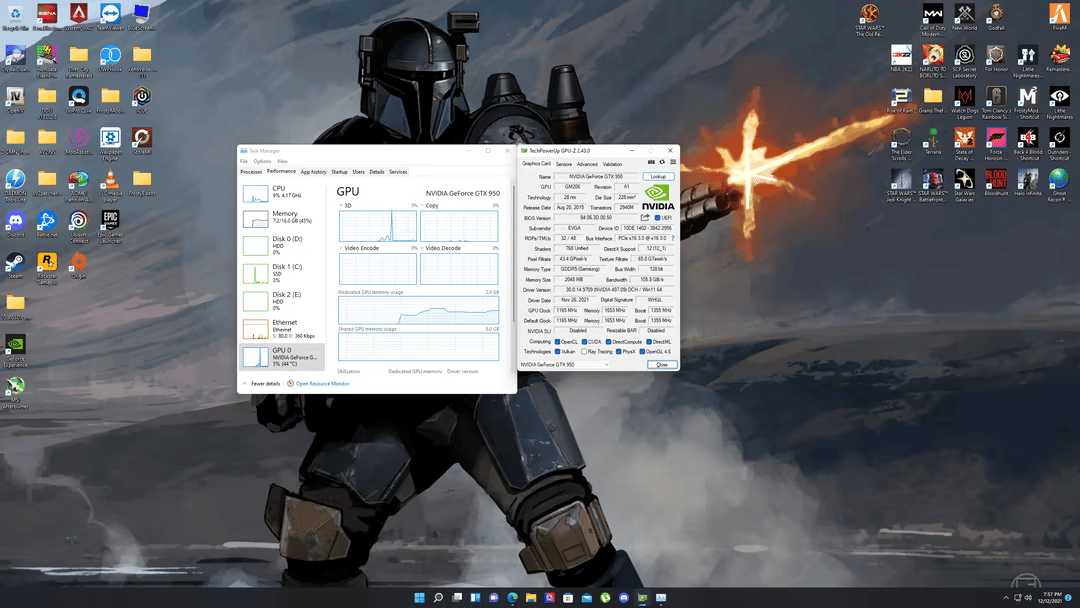Toggle the UEFI checkbox in GPU-Z

coord(657,218)
